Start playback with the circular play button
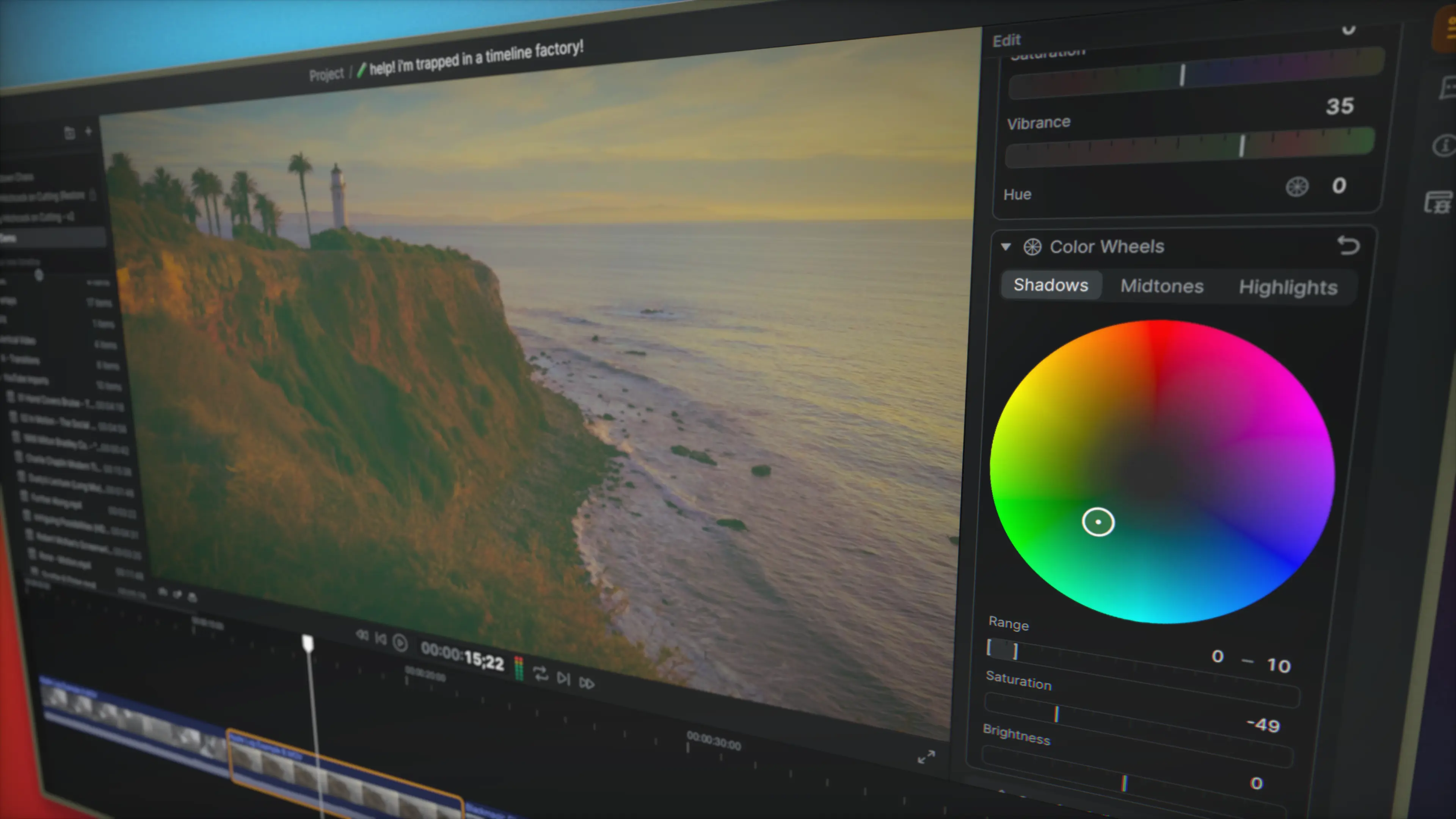The width and height of the screenshot is (1456, 819). click(x=400, y=643)
